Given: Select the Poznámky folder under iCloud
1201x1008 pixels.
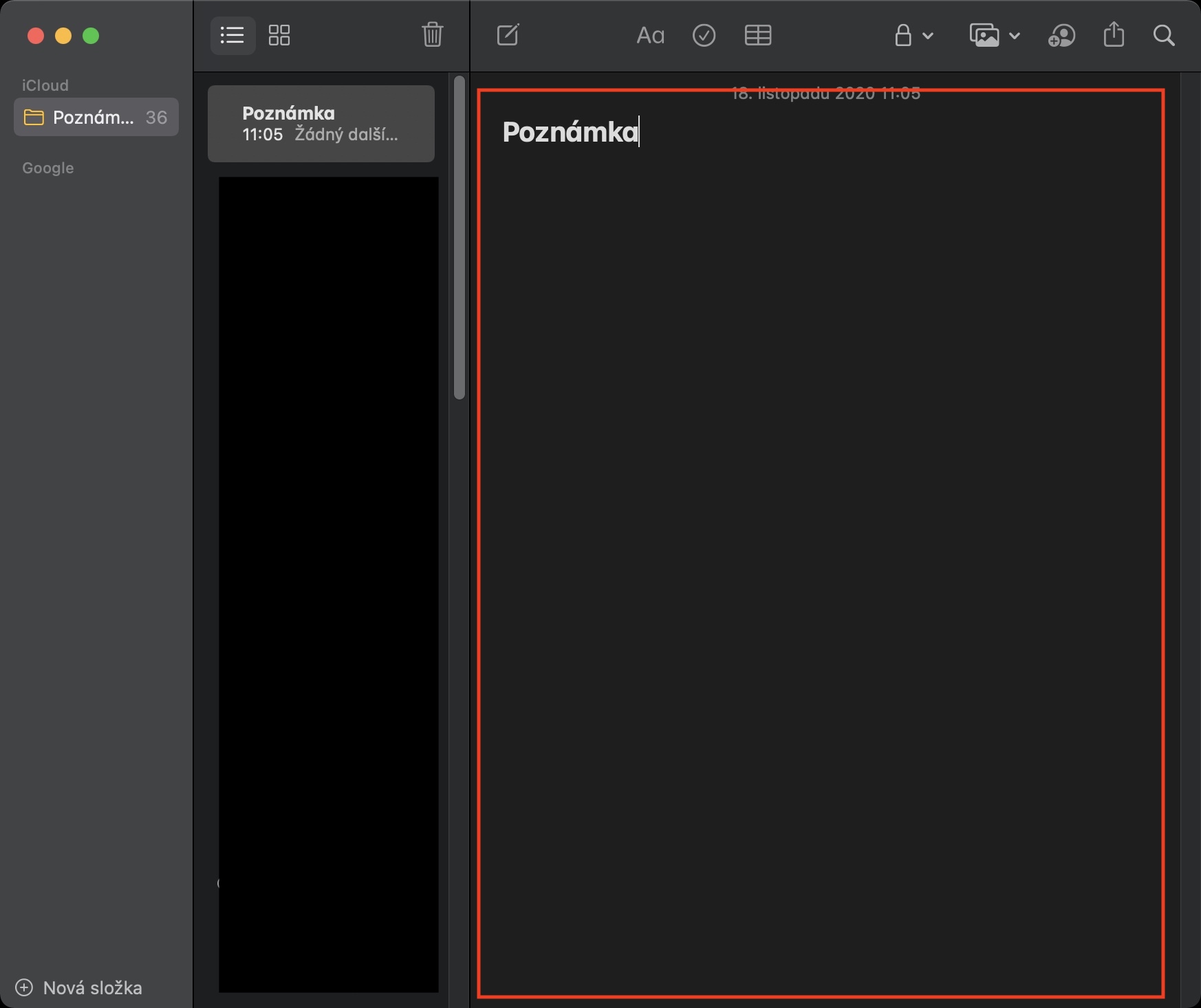Looking at the screenshot, I should [x=96, y=117].
